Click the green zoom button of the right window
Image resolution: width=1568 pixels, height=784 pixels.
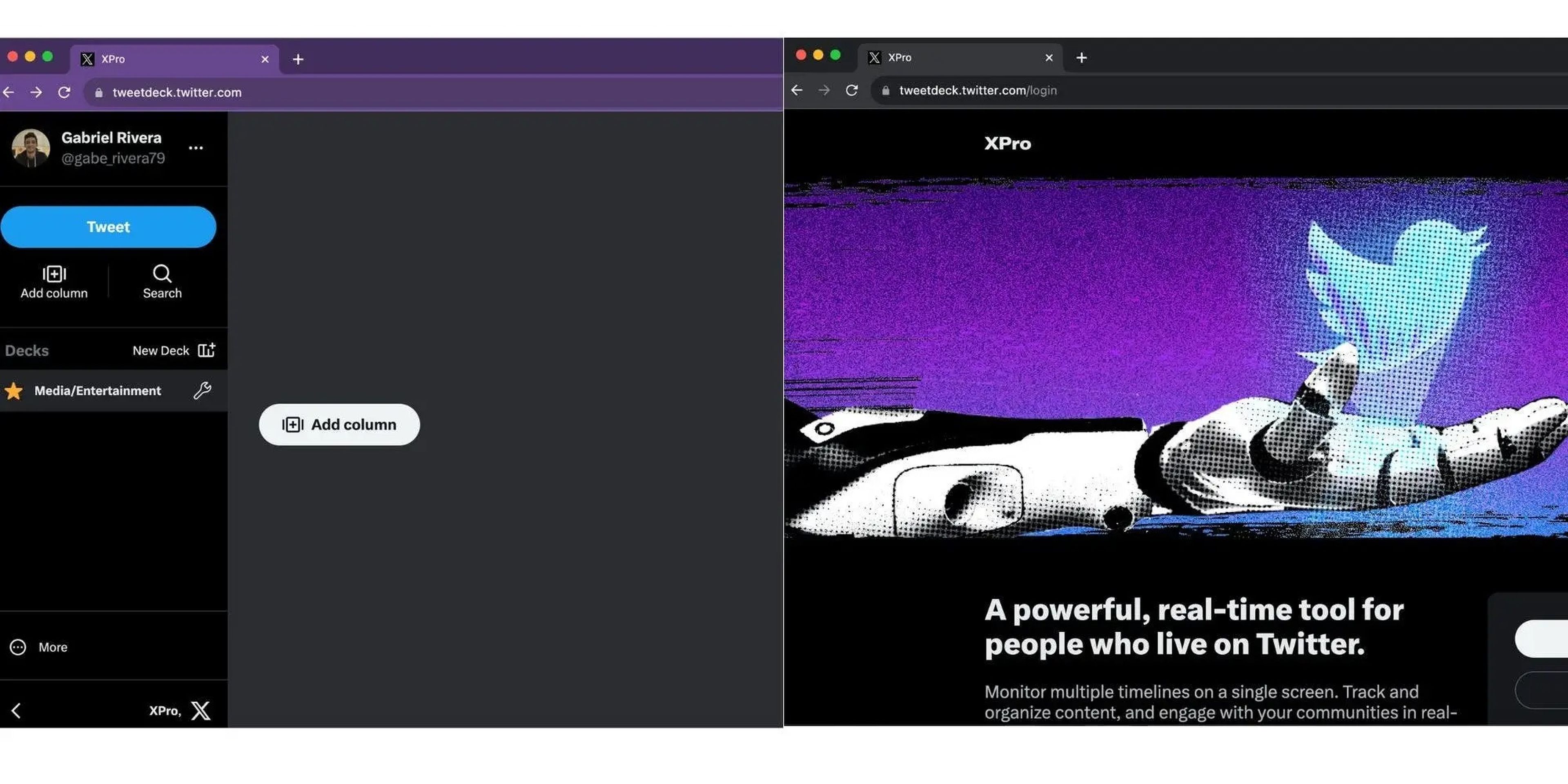tap(835, 55)
